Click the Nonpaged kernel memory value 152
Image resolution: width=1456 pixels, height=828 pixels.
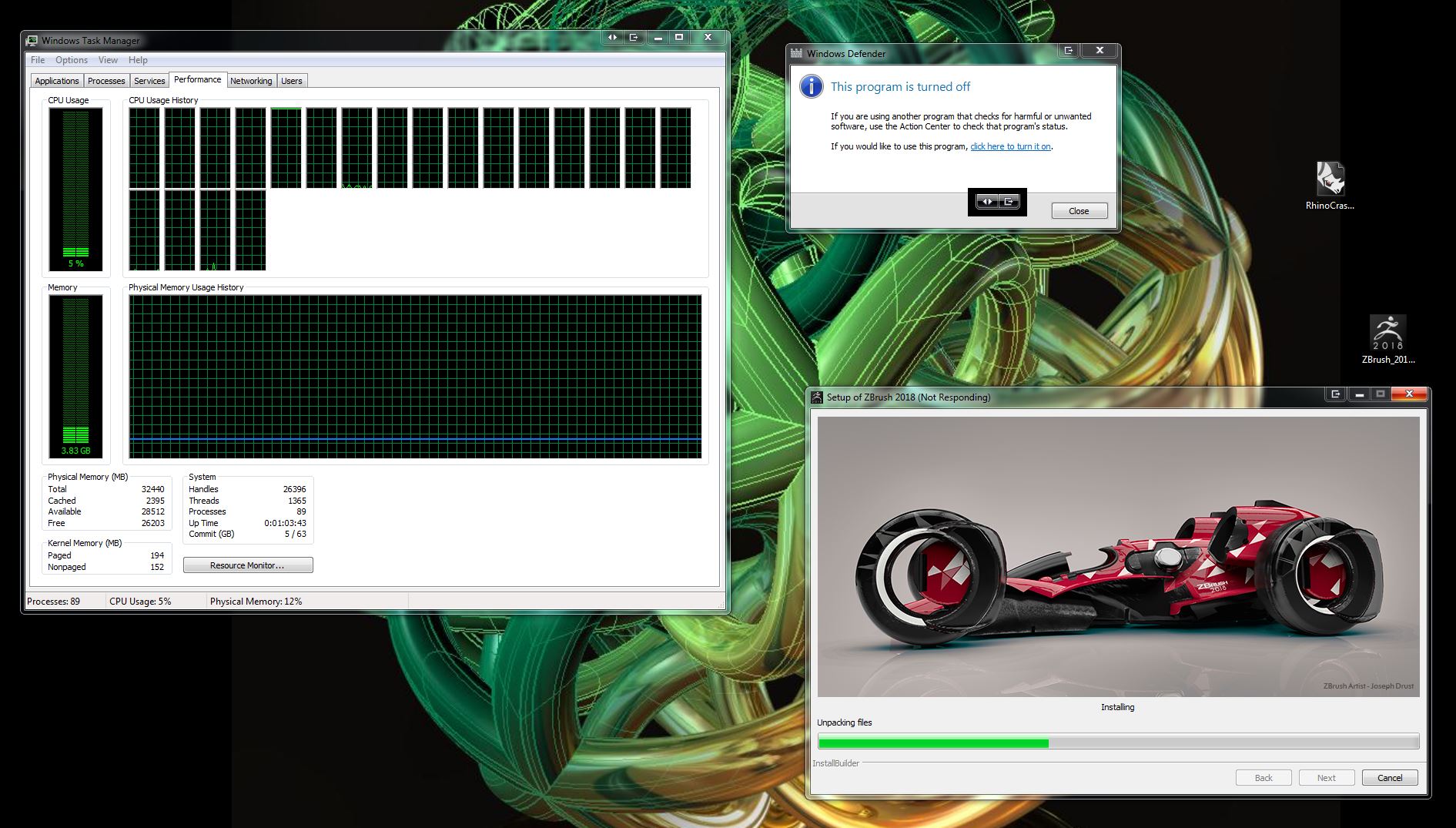(157, 567)
